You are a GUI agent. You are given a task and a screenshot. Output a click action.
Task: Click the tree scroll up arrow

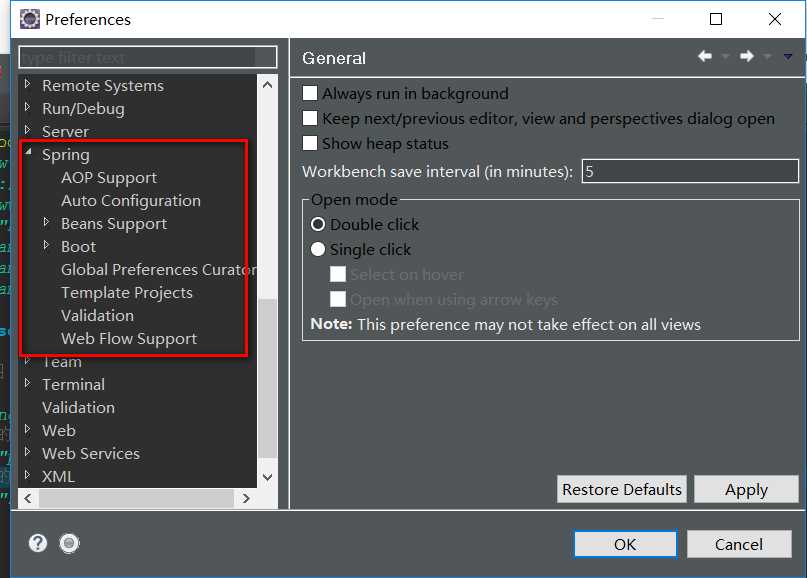pos(268,85)
